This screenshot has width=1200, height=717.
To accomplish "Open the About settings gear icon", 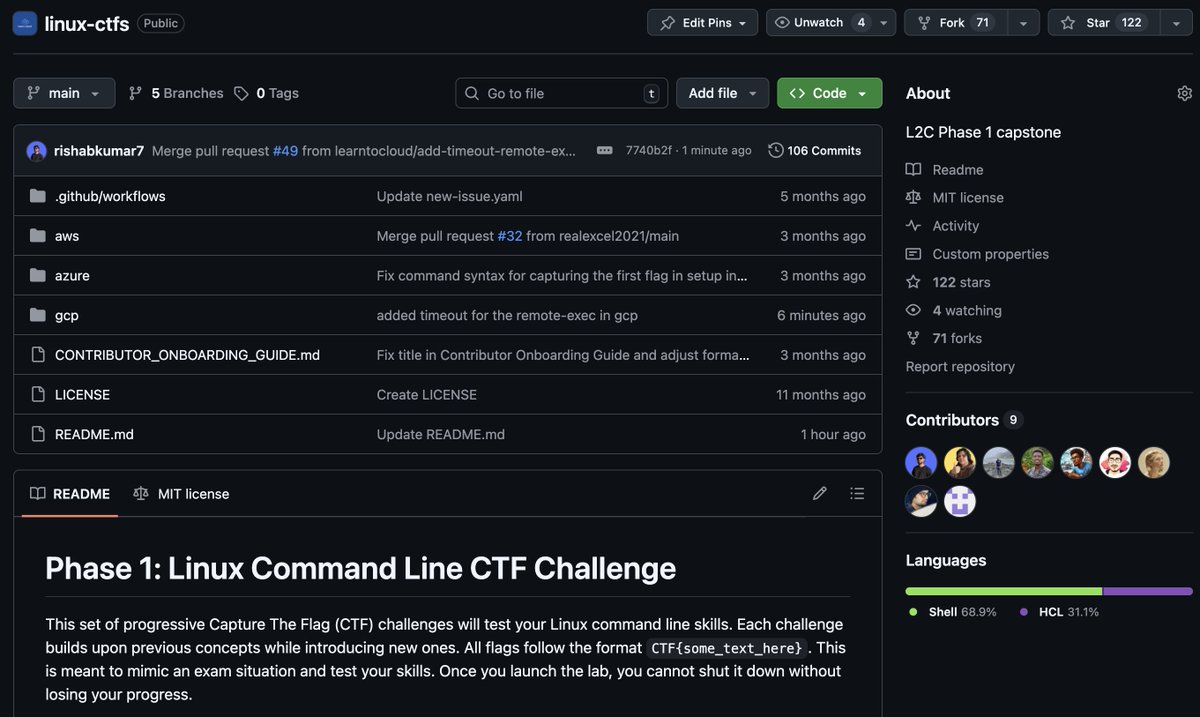I will 1185,93.
